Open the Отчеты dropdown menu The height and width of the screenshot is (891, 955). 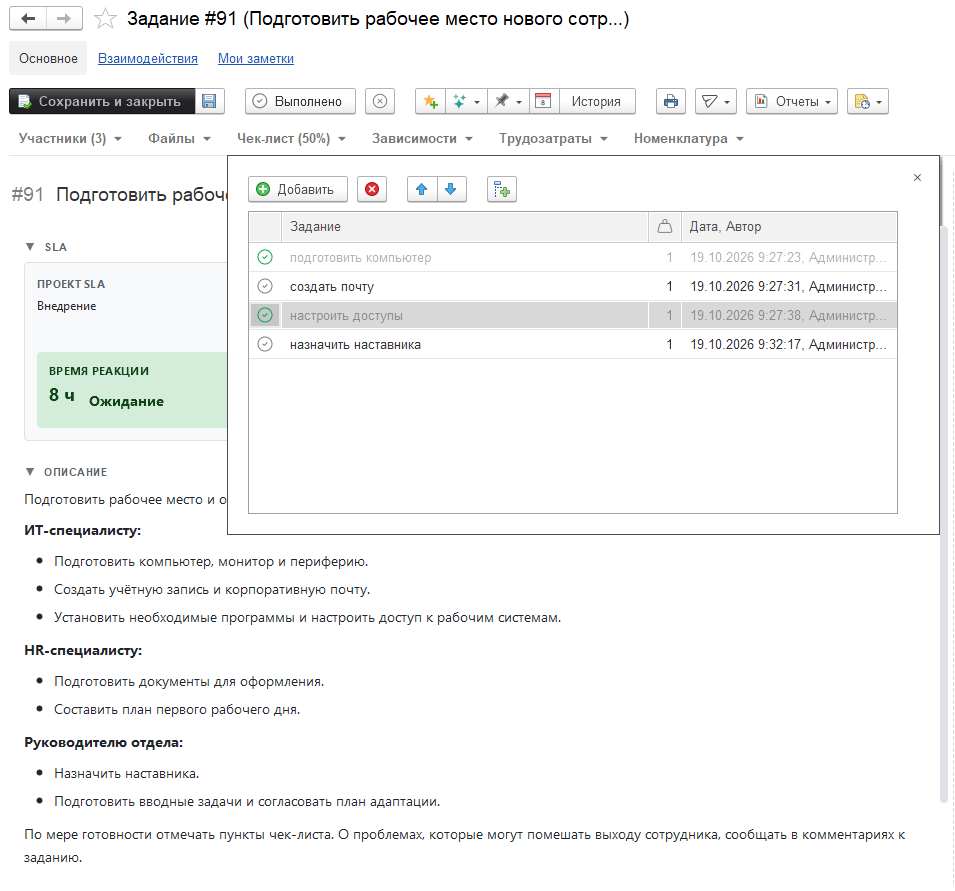click(792, 101)
